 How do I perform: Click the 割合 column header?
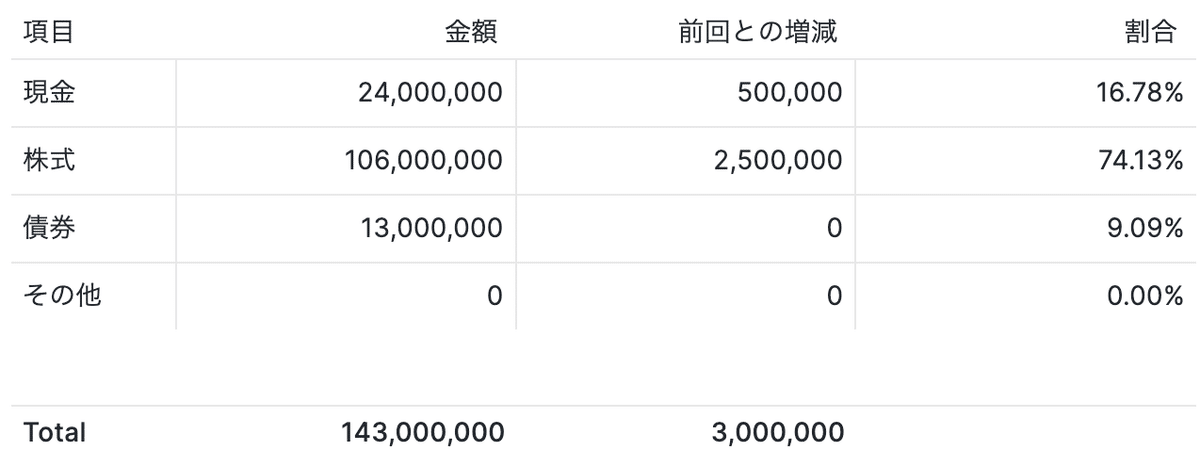click(x=1149, y=32)
